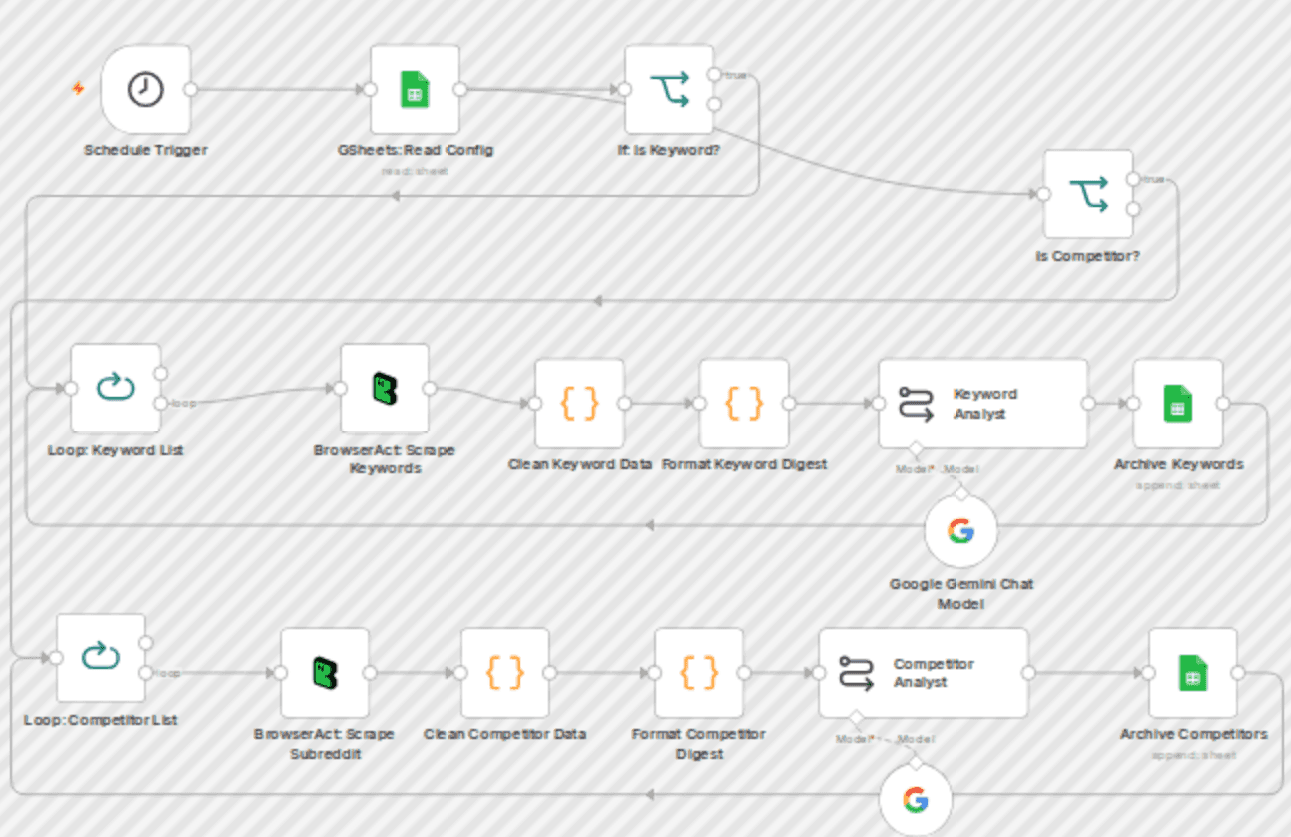
Task: Click the false output handle of Is Competitor?
Action: (x=1133, y=209)
